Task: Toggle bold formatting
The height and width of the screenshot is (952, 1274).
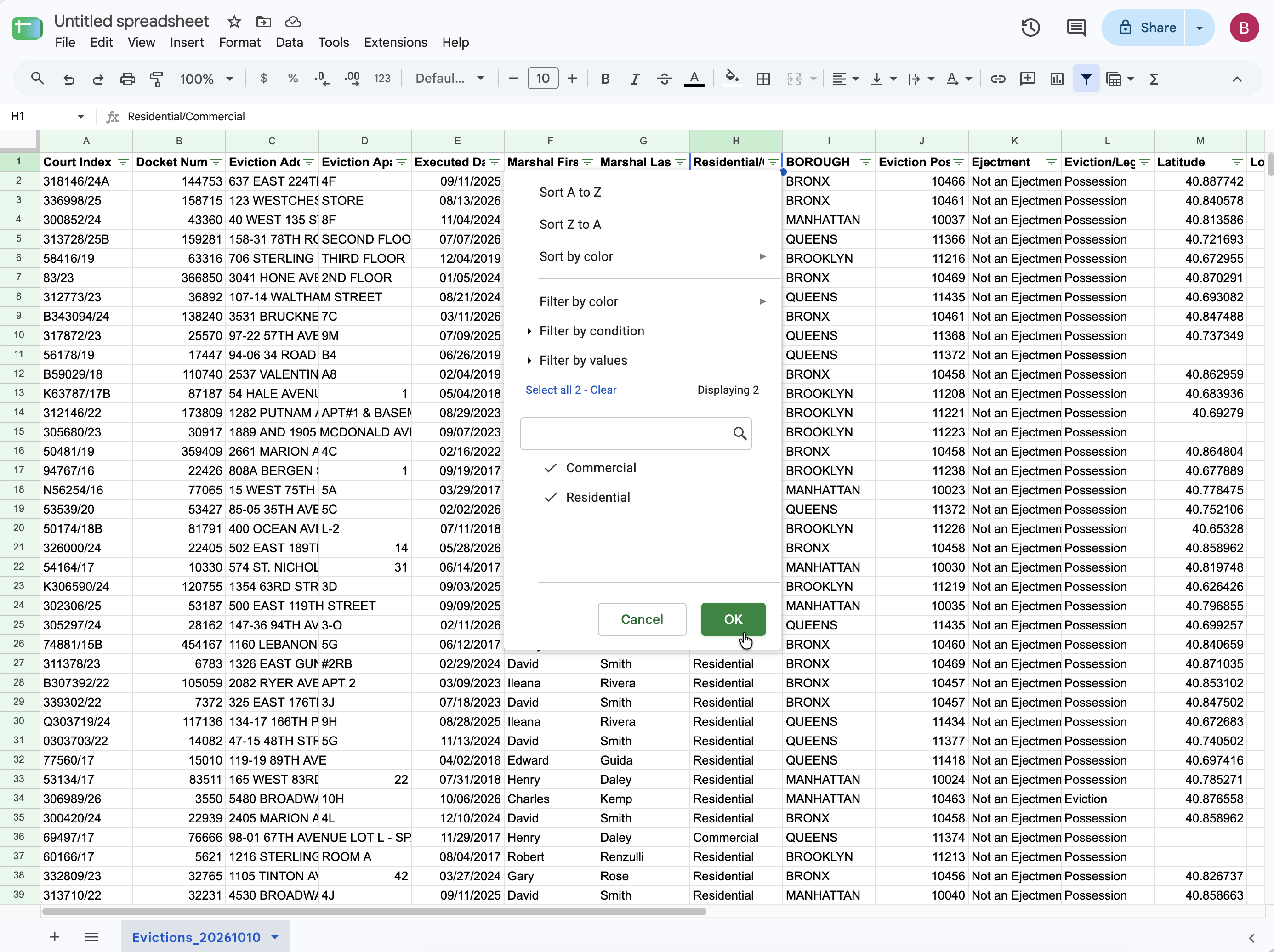Action: (x=605, y=79)
